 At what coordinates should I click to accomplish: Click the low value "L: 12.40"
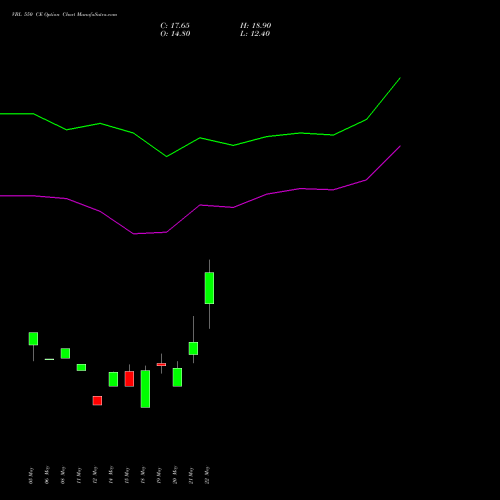click(x=255, y=34)
